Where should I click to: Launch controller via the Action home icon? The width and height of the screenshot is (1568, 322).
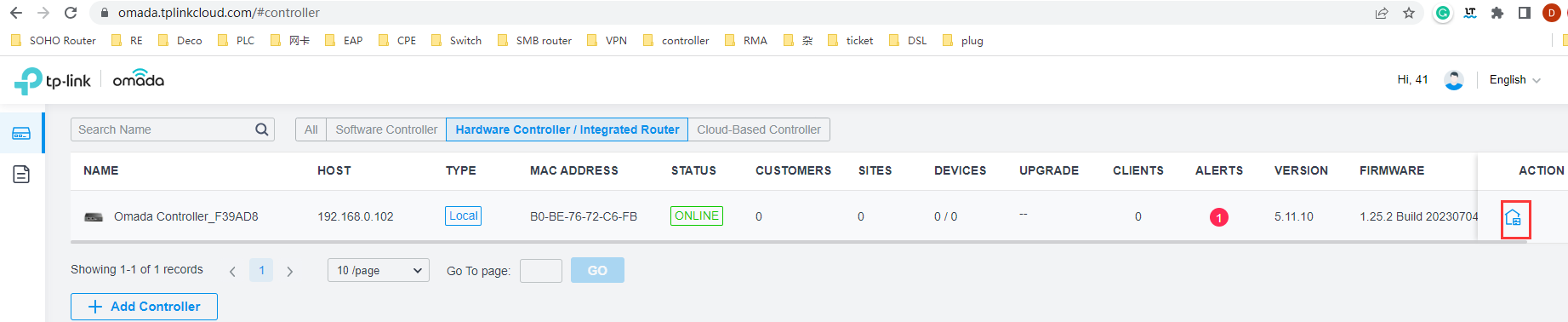coord(1514,218)
